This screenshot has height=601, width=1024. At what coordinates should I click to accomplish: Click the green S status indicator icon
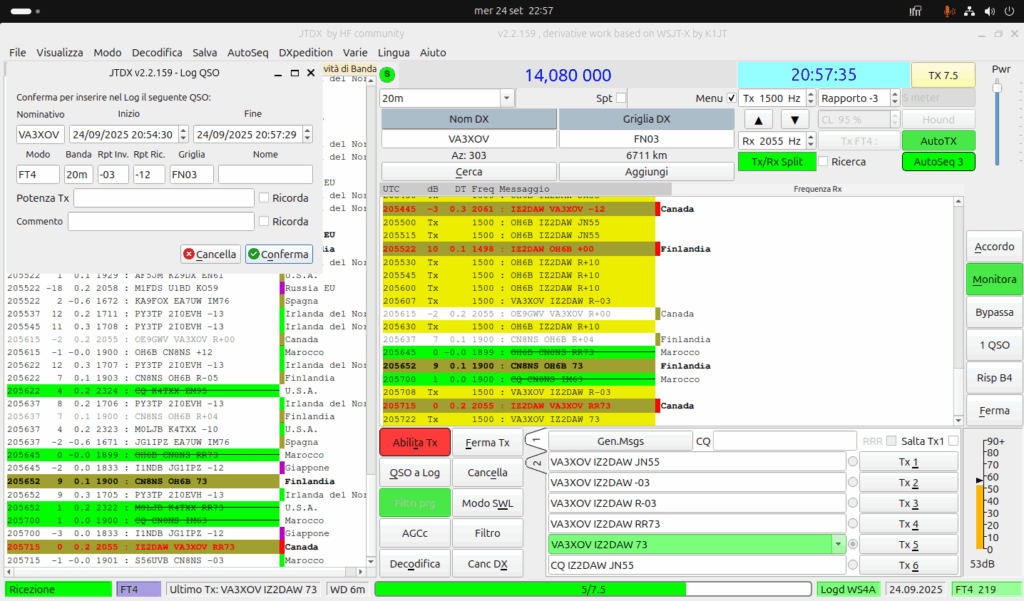tap(387, 74)
